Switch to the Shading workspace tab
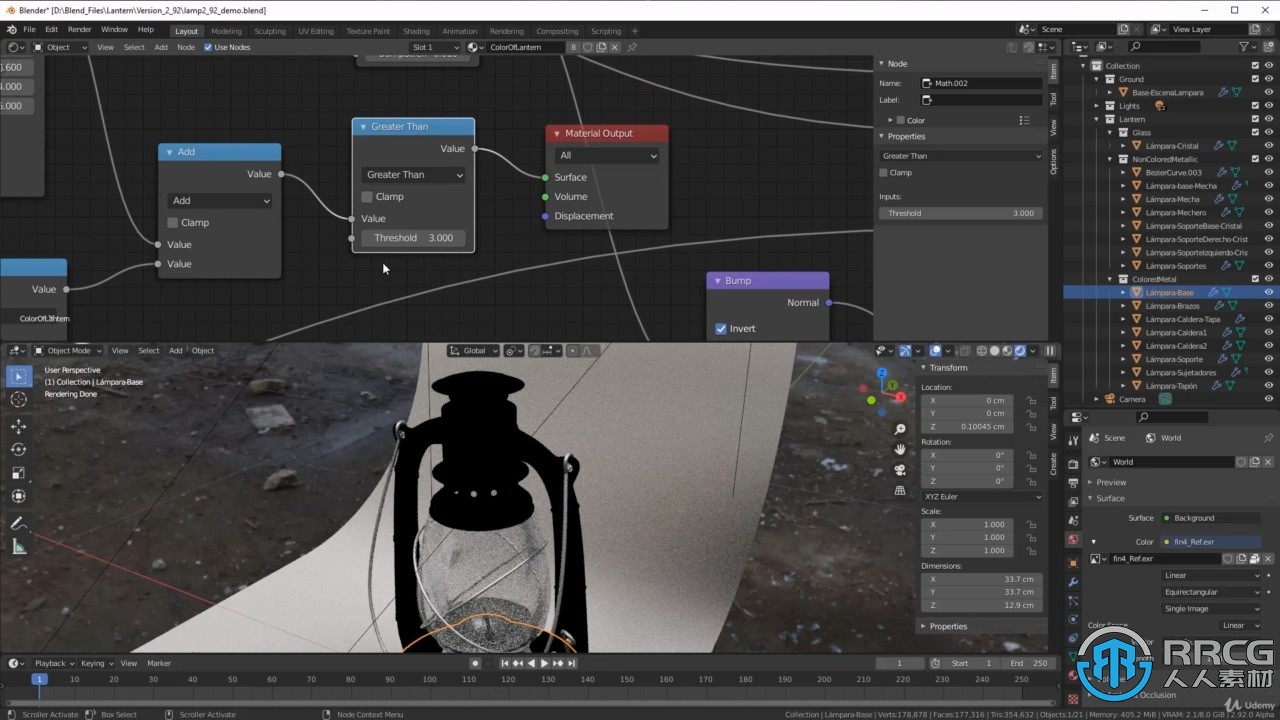 416,31
